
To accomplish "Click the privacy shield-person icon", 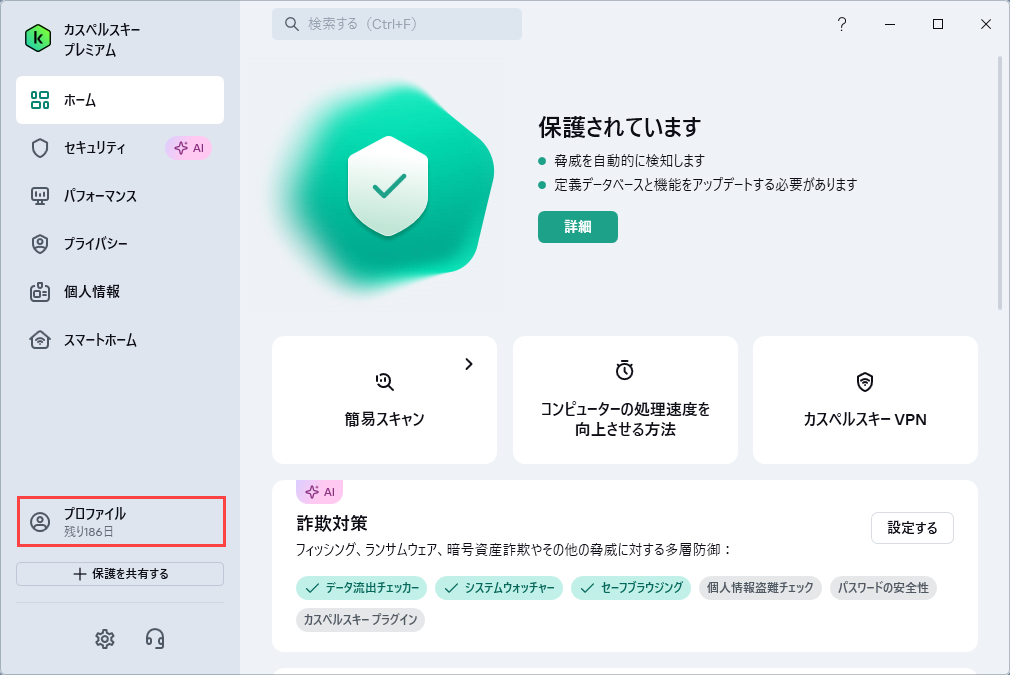I will (x=40, y=244).
